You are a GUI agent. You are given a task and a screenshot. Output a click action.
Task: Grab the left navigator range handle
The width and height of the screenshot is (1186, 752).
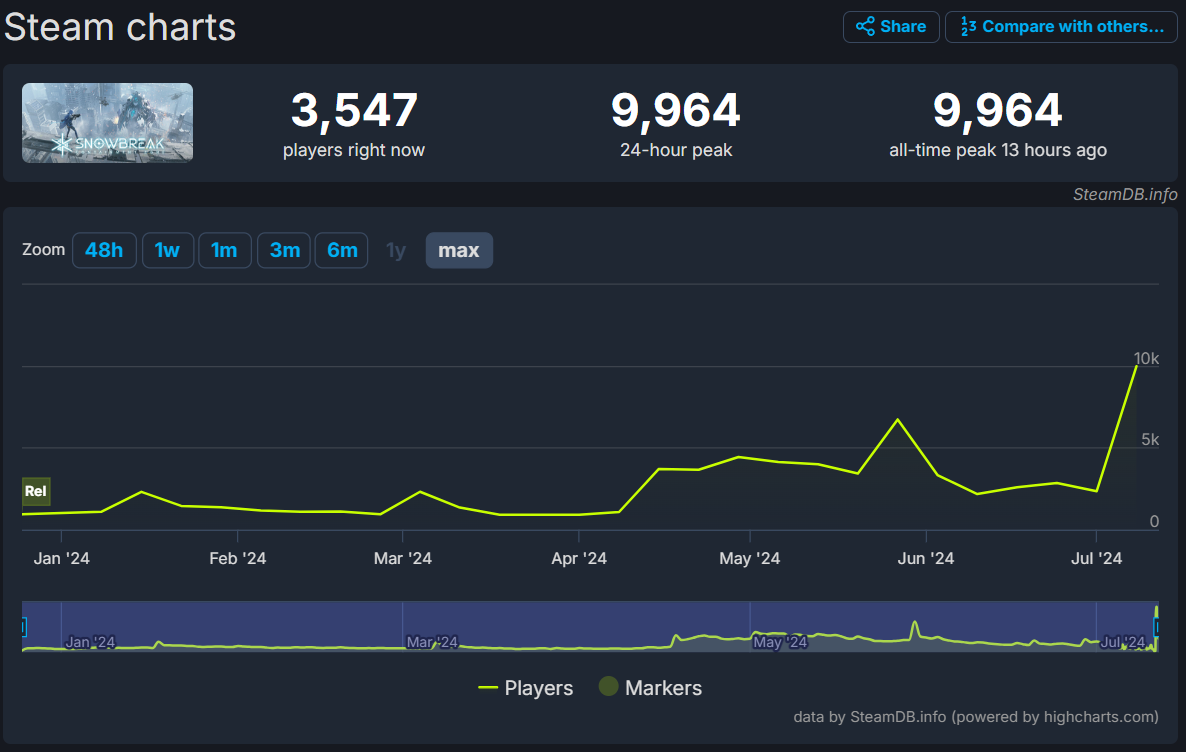(22, 627)
